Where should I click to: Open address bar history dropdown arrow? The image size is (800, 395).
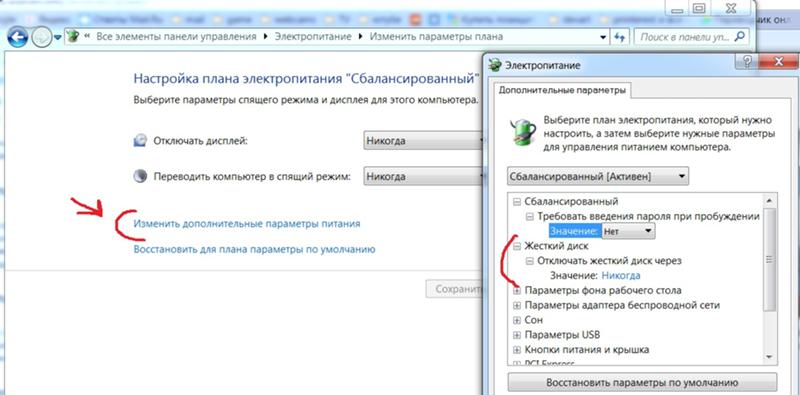(604, 37)
